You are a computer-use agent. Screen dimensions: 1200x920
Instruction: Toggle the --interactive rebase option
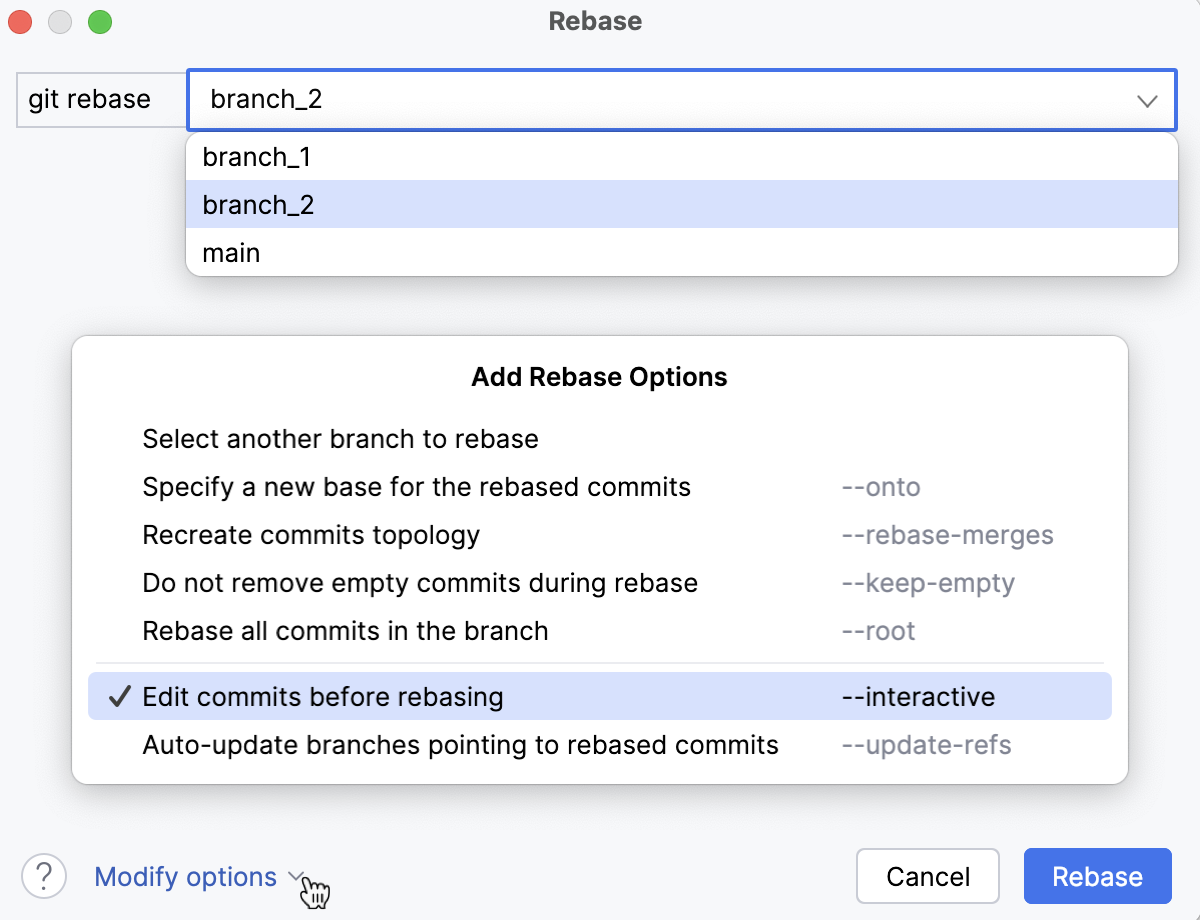tap(600, 696)
